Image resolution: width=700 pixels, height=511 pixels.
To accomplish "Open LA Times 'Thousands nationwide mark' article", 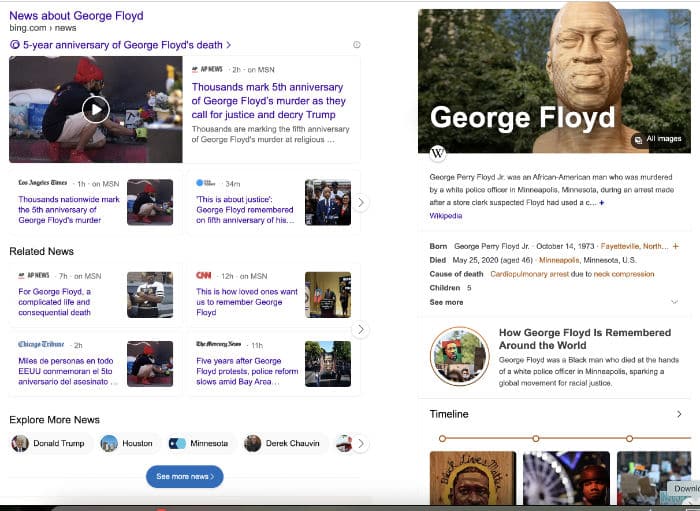I will (69, 210).
